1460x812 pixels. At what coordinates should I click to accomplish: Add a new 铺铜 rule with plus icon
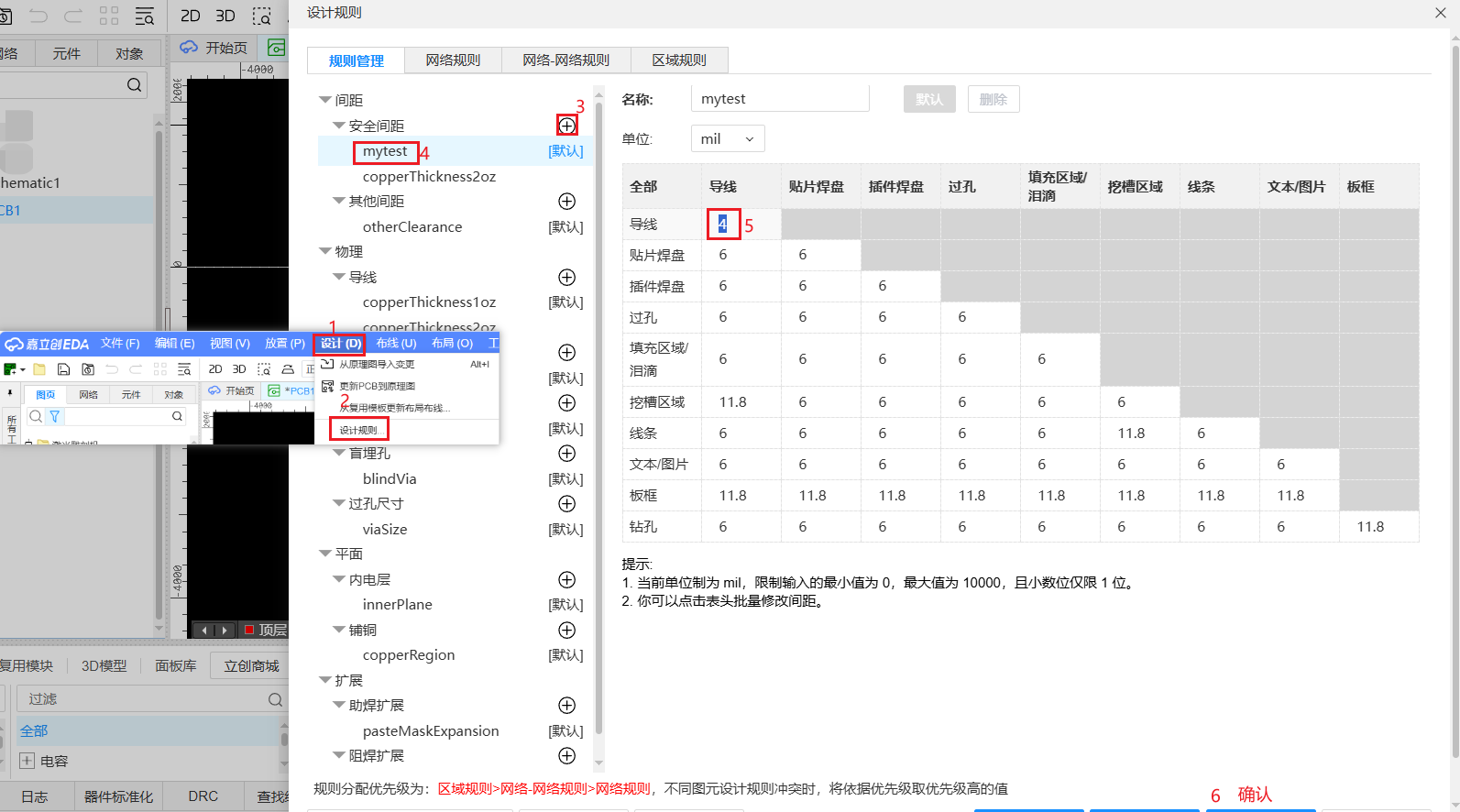point(567,630)
